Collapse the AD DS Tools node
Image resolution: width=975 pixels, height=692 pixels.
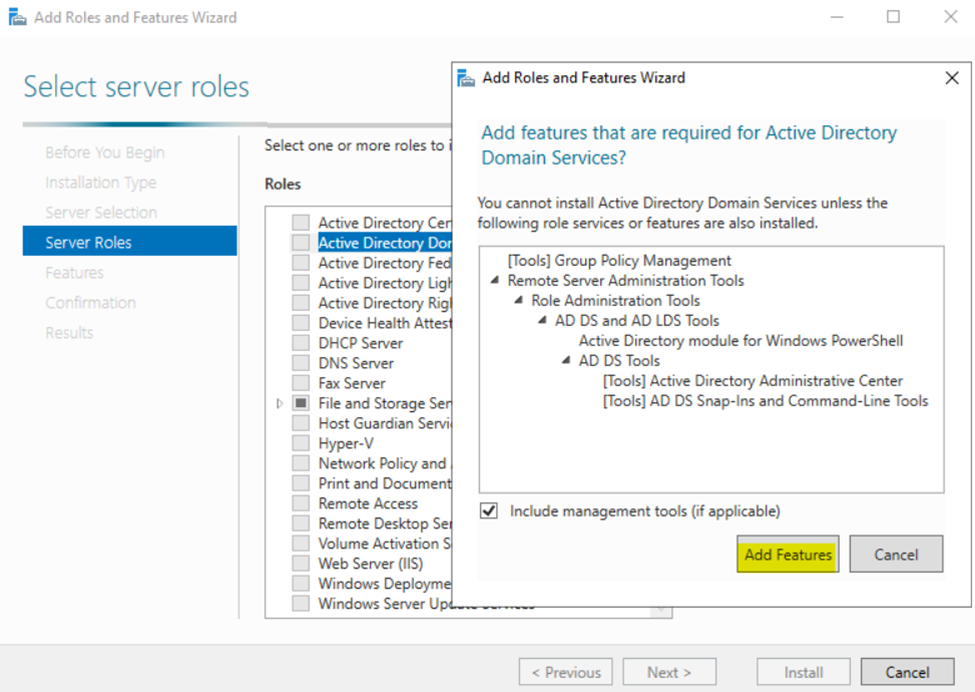566,360
